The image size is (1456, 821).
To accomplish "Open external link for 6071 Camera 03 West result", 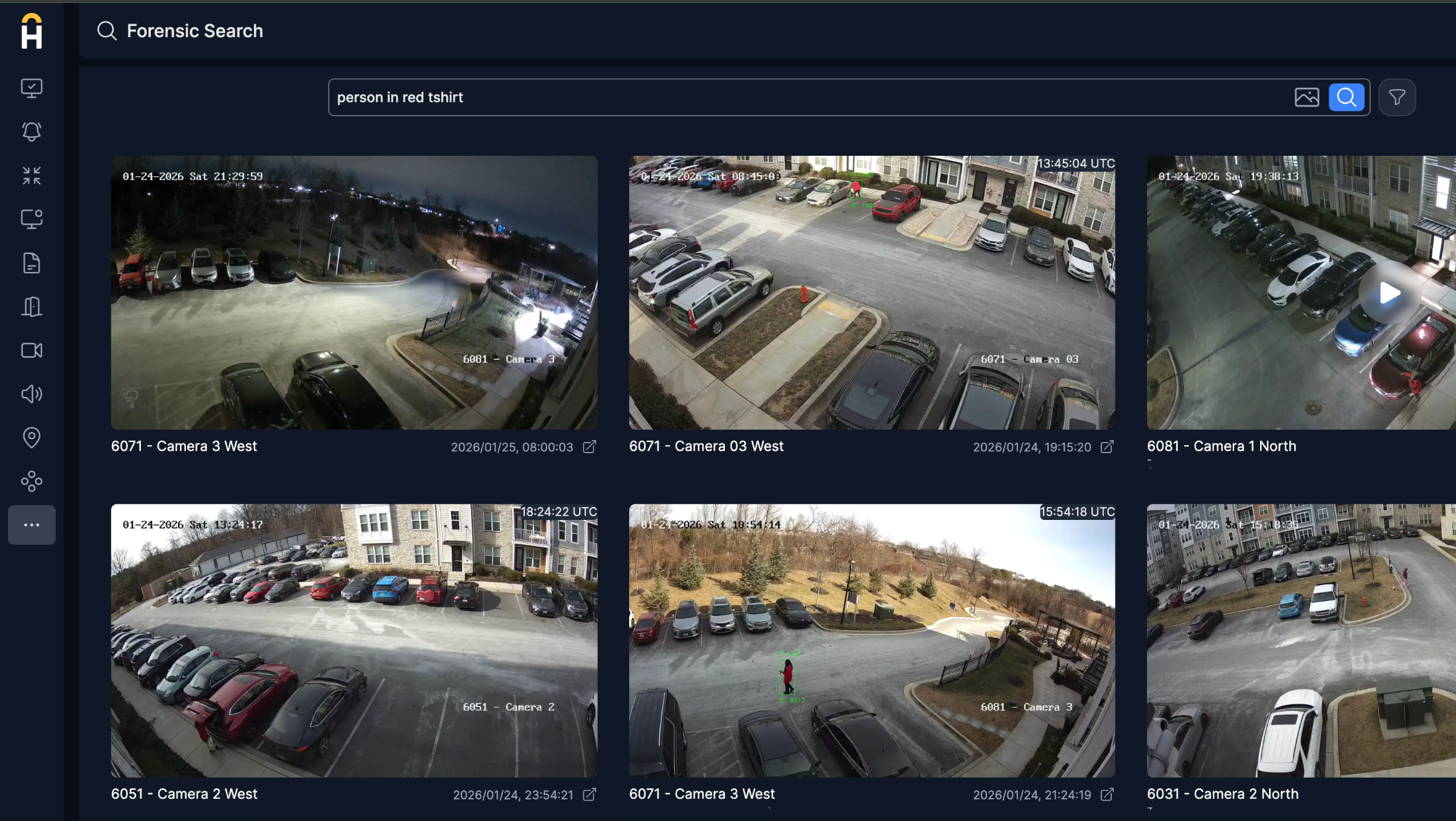I will pyautogui.click(x=1107, y=446).
